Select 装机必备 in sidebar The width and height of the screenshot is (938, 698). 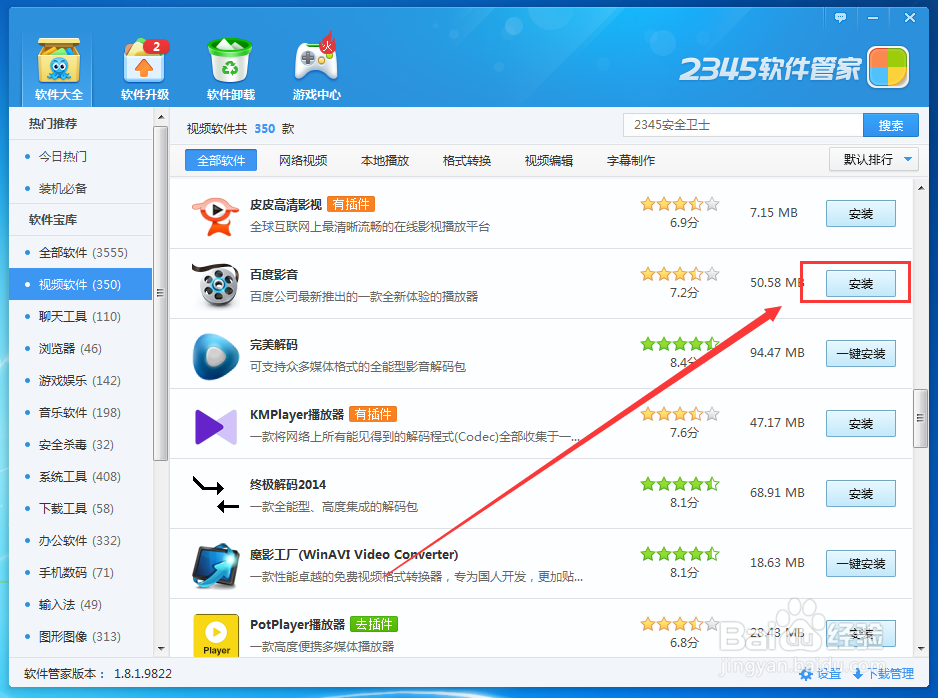click(x=80, y=188)
